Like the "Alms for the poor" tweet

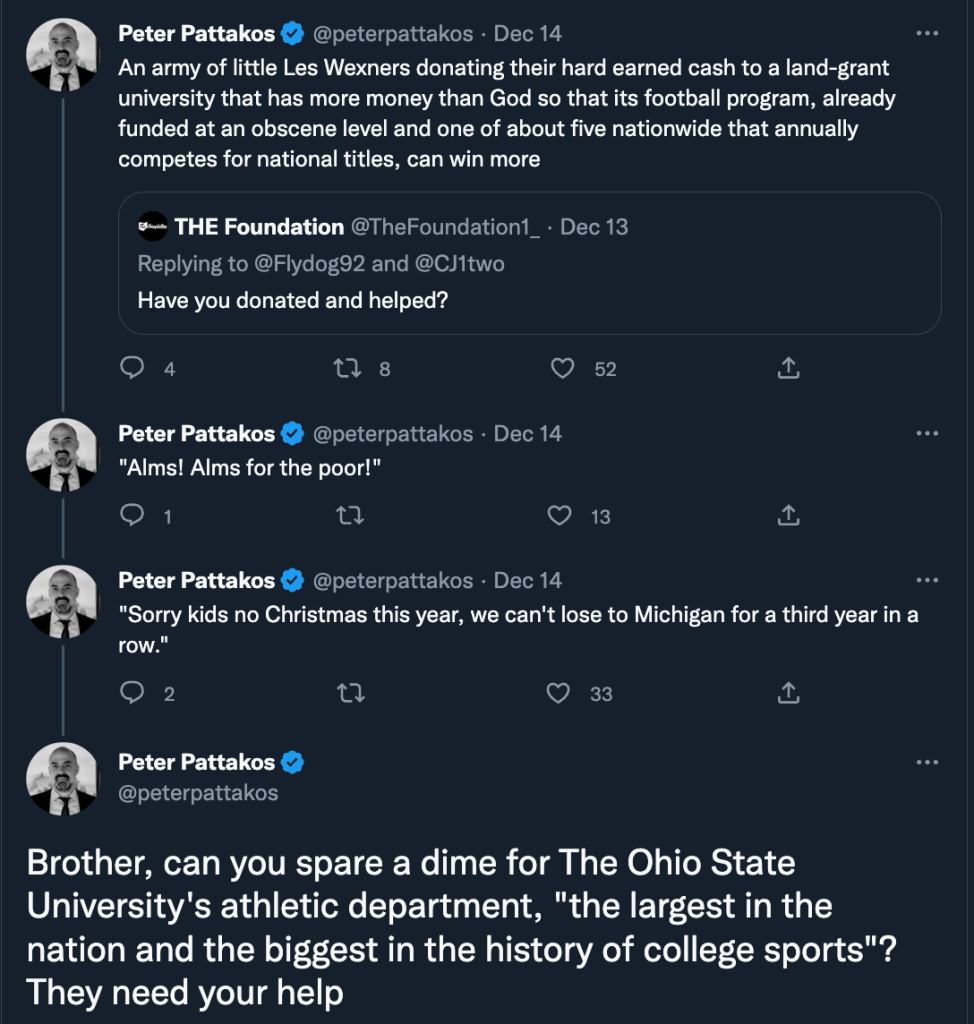561,516
